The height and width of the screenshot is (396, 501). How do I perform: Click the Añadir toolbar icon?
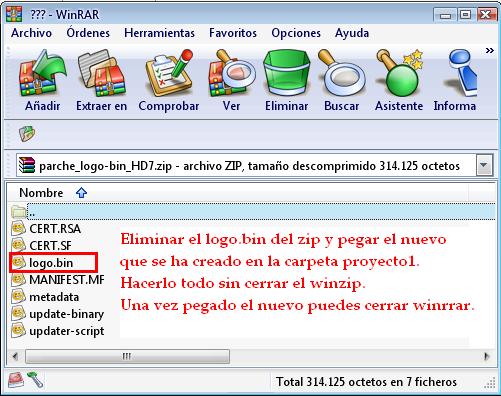click(x=43, y=73)
